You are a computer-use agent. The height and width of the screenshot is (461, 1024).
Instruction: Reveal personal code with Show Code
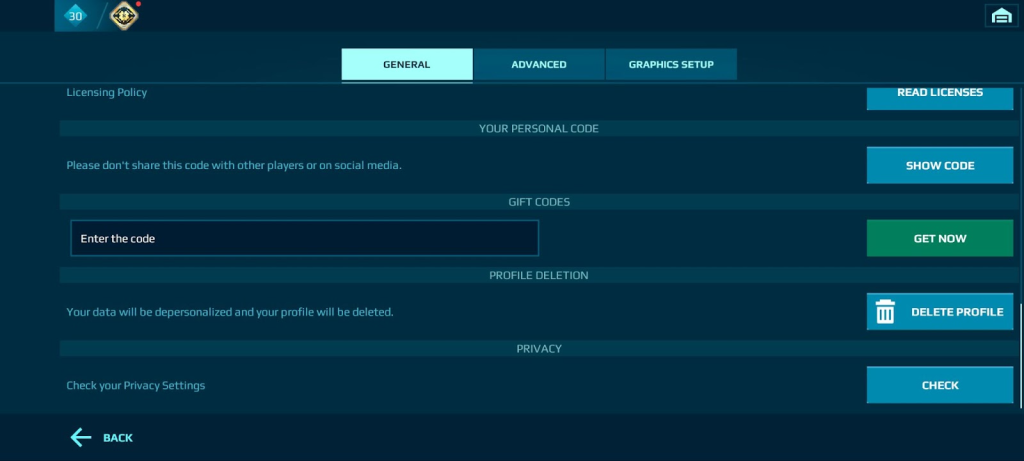(939, 165)
